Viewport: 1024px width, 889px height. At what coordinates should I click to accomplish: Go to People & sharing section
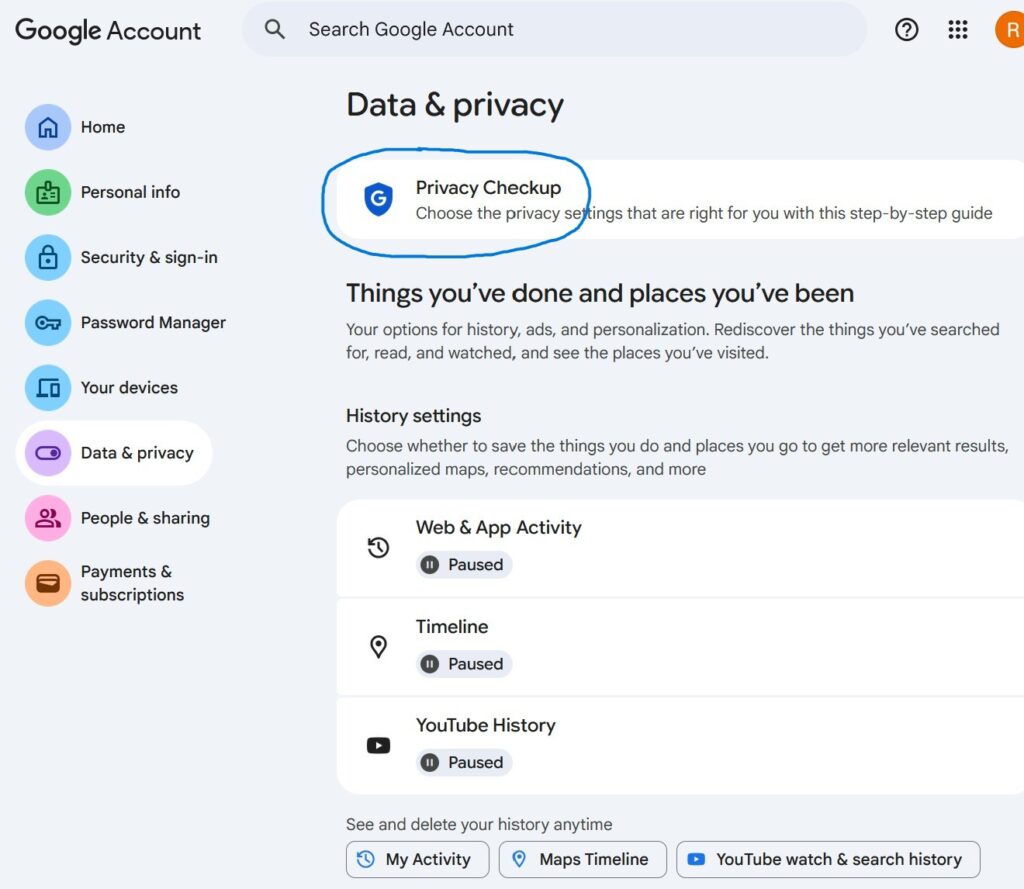(145, 518)
